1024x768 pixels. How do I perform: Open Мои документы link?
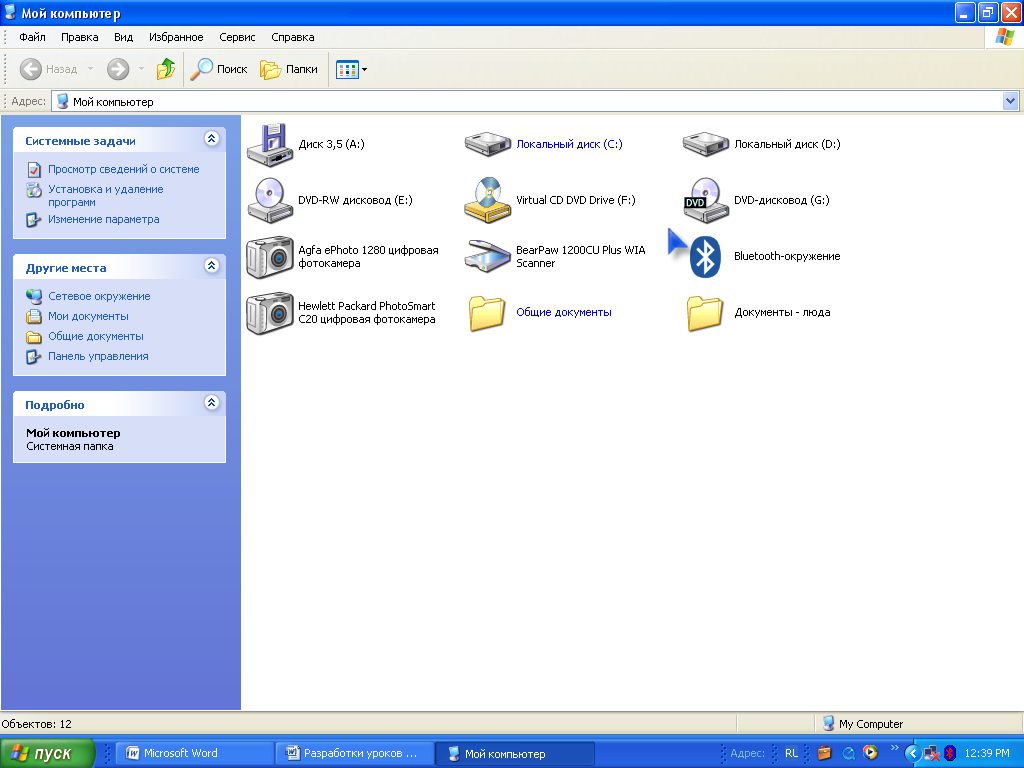[x=88, y=316]
